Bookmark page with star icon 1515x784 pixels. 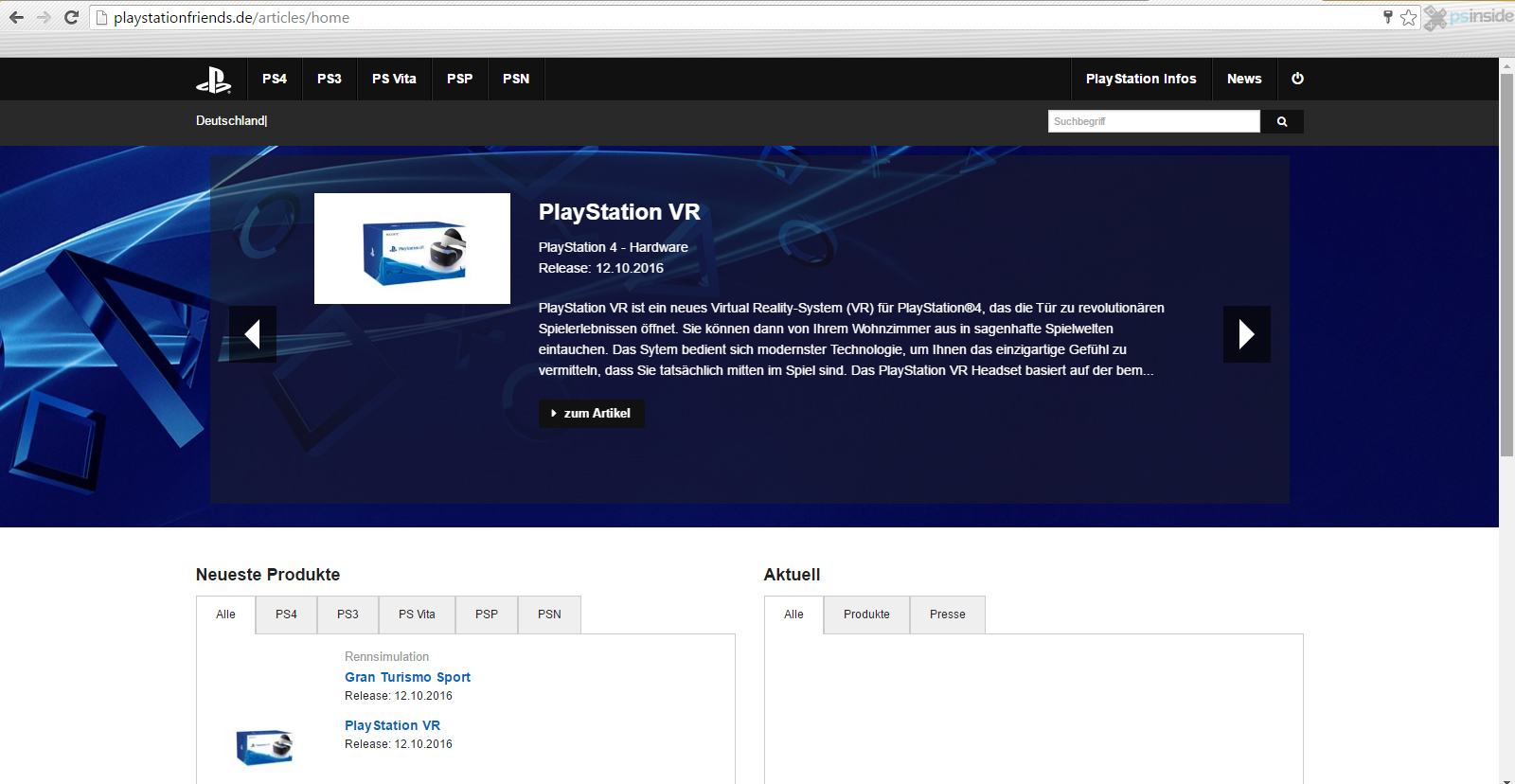click(1408, 17)
